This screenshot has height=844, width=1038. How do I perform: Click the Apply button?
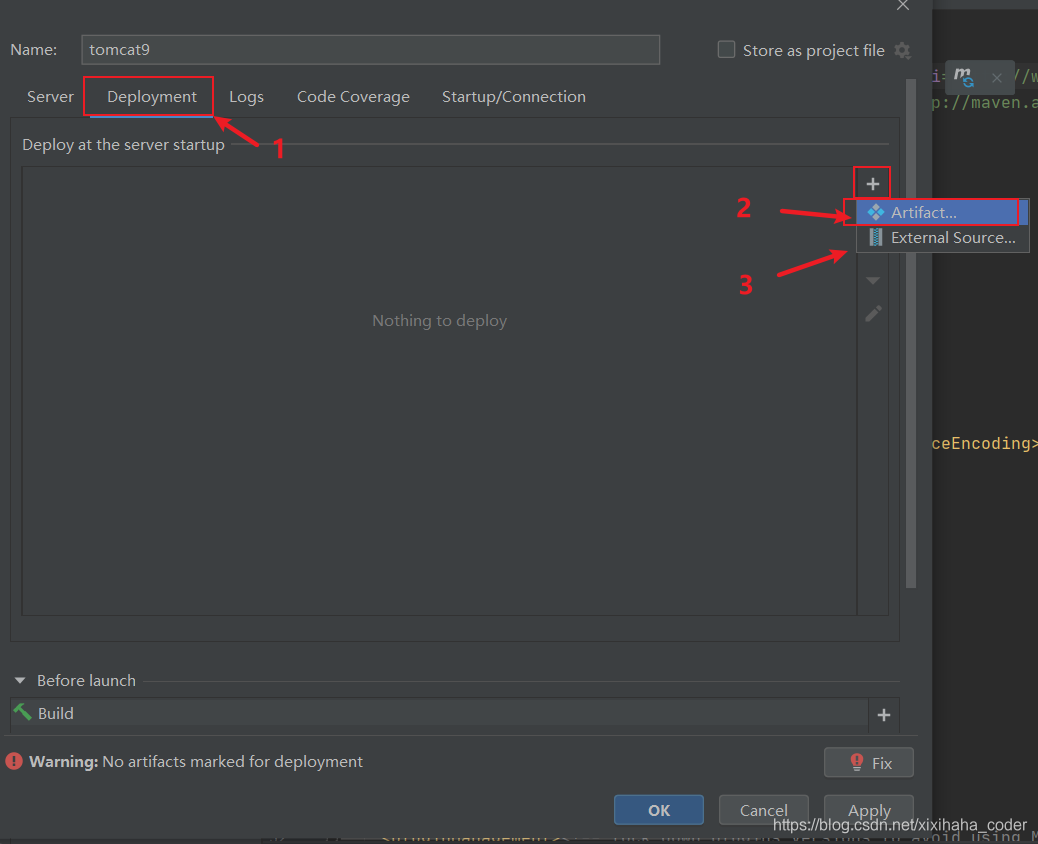point(869,810)
